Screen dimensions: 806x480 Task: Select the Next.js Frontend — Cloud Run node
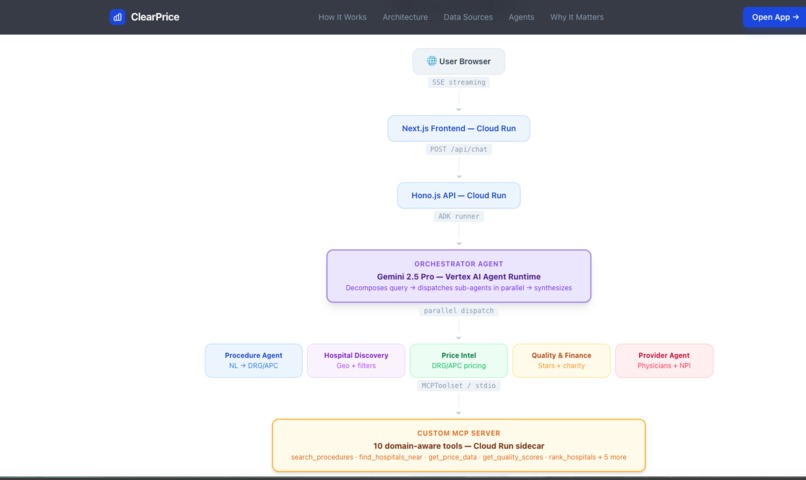point(459,128)
